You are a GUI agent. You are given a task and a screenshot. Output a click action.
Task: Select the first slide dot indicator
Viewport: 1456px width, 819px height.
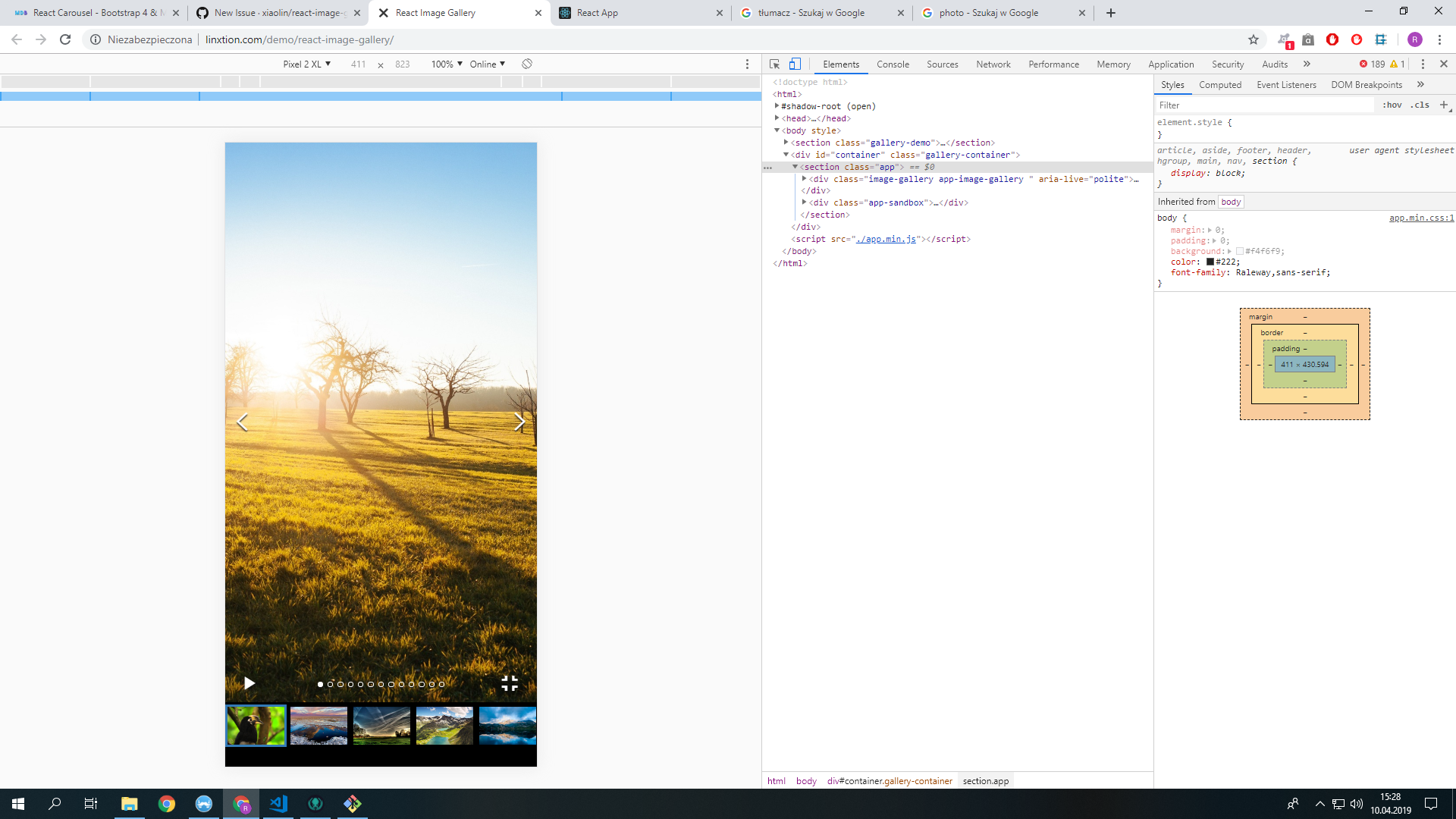320,683
